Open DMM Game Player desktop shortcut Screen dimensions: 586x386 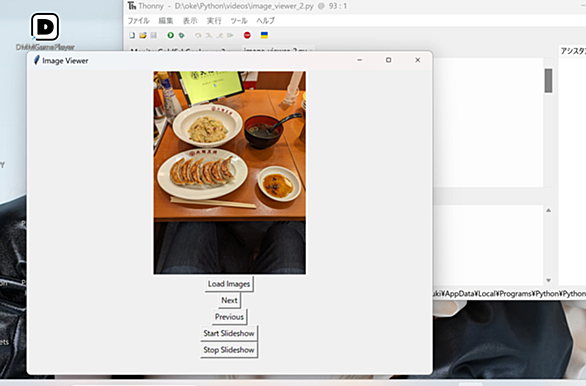click(45, 31)
